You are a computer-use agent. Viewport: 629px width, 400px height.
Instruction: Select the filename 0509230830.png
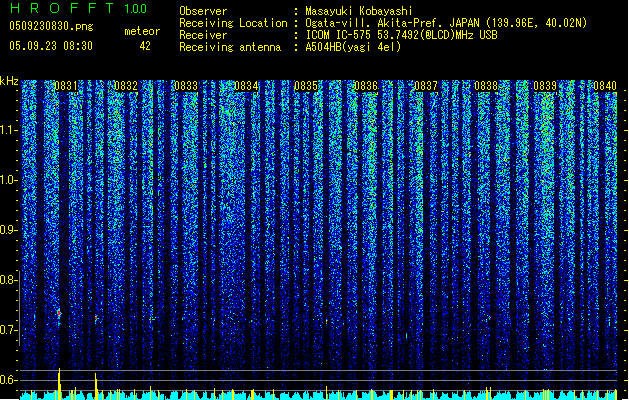pyautogui.click(x=51, y=26)
